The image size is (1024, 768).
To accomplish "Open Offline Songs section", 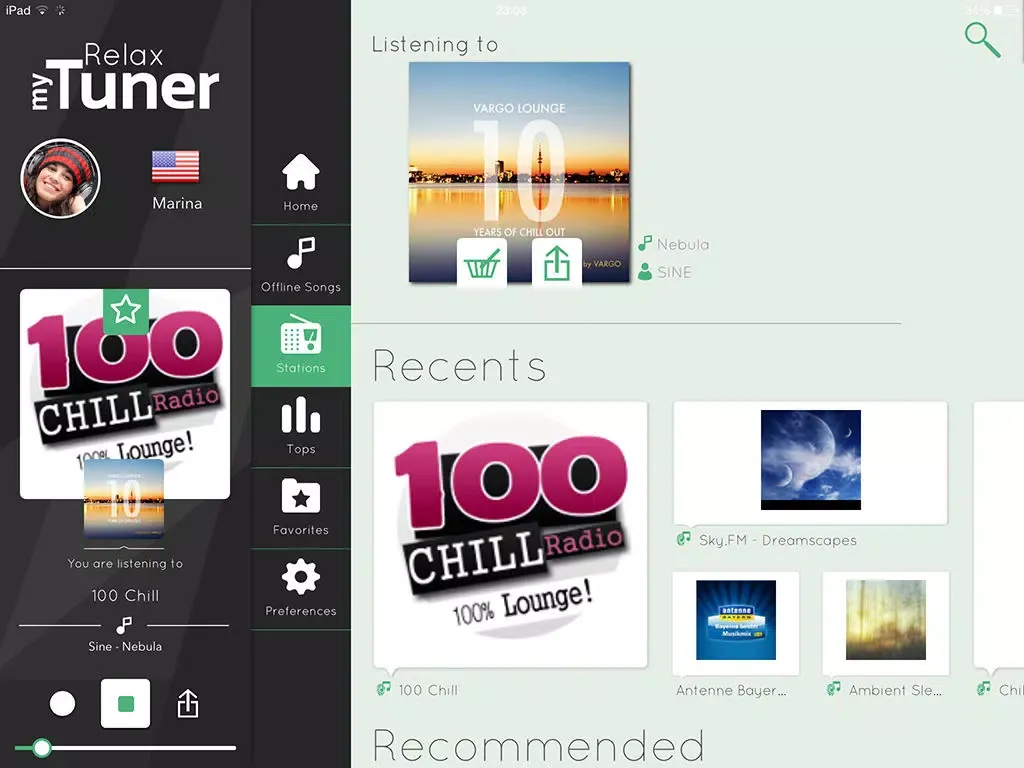I will 300,265.
